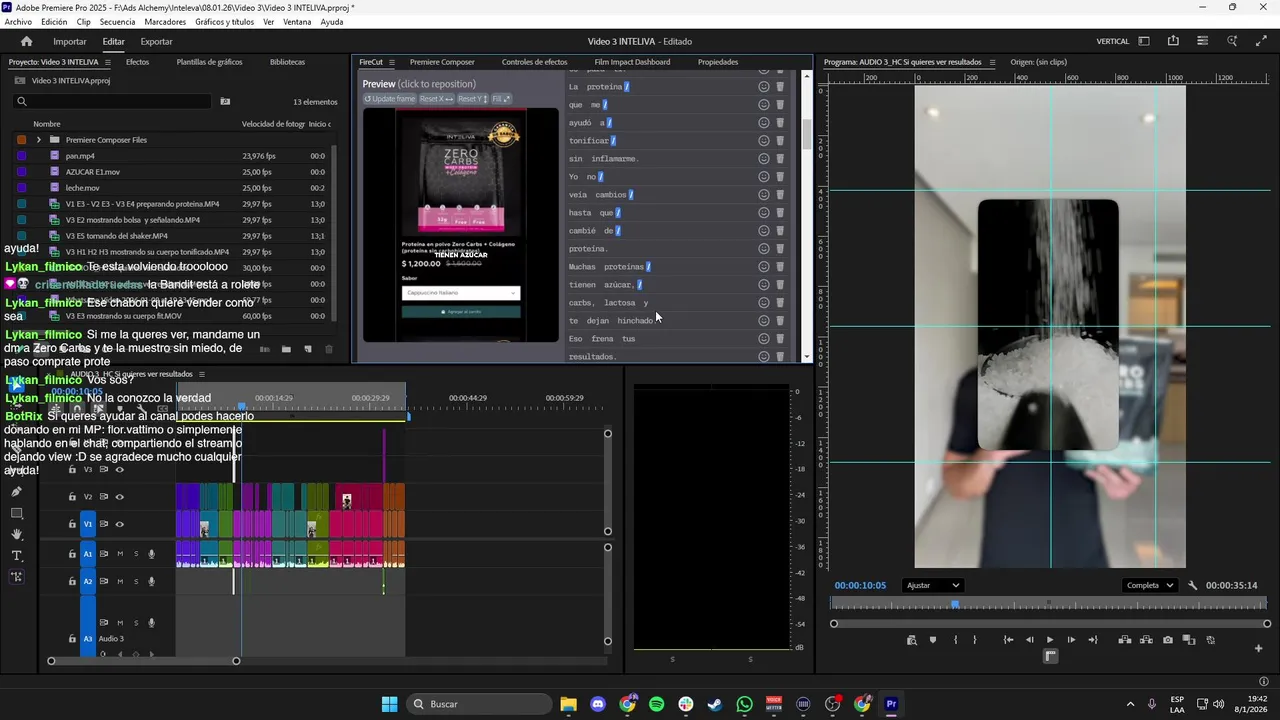The image size is (1280, 720).
Task: Click the Reset X button in FireCut
Action: coord(436,99)
